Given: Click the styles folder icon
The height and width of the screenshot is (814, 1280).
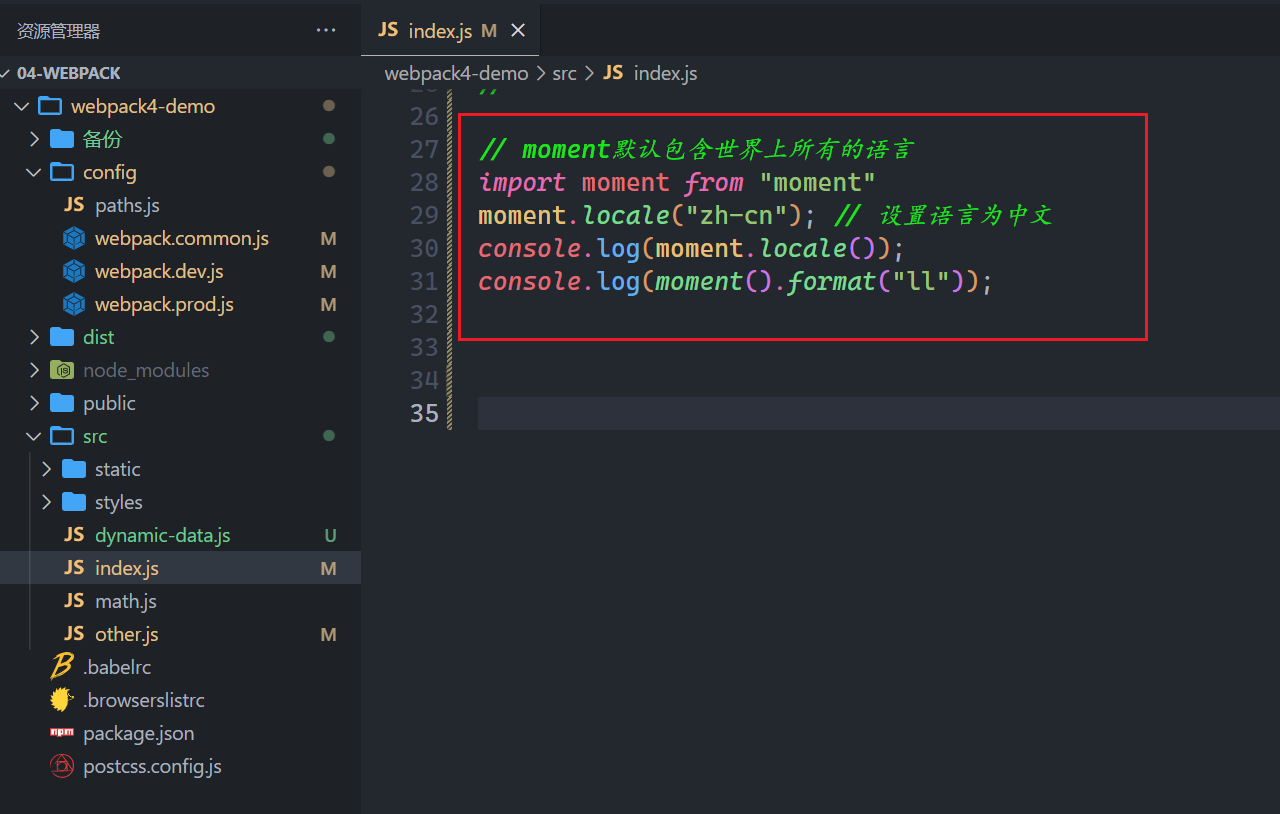Looking at the screenshot, I should point(74,502).
